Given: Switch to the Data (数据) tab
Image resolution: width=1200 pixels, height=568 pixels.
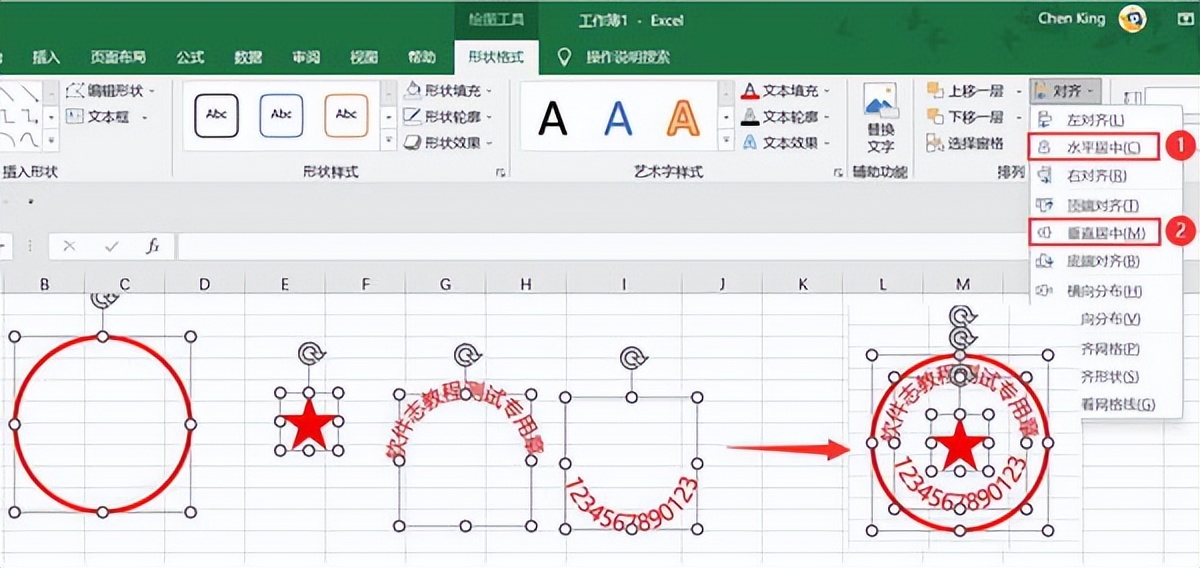Looking at the screenshot, I should pos(248,57).
